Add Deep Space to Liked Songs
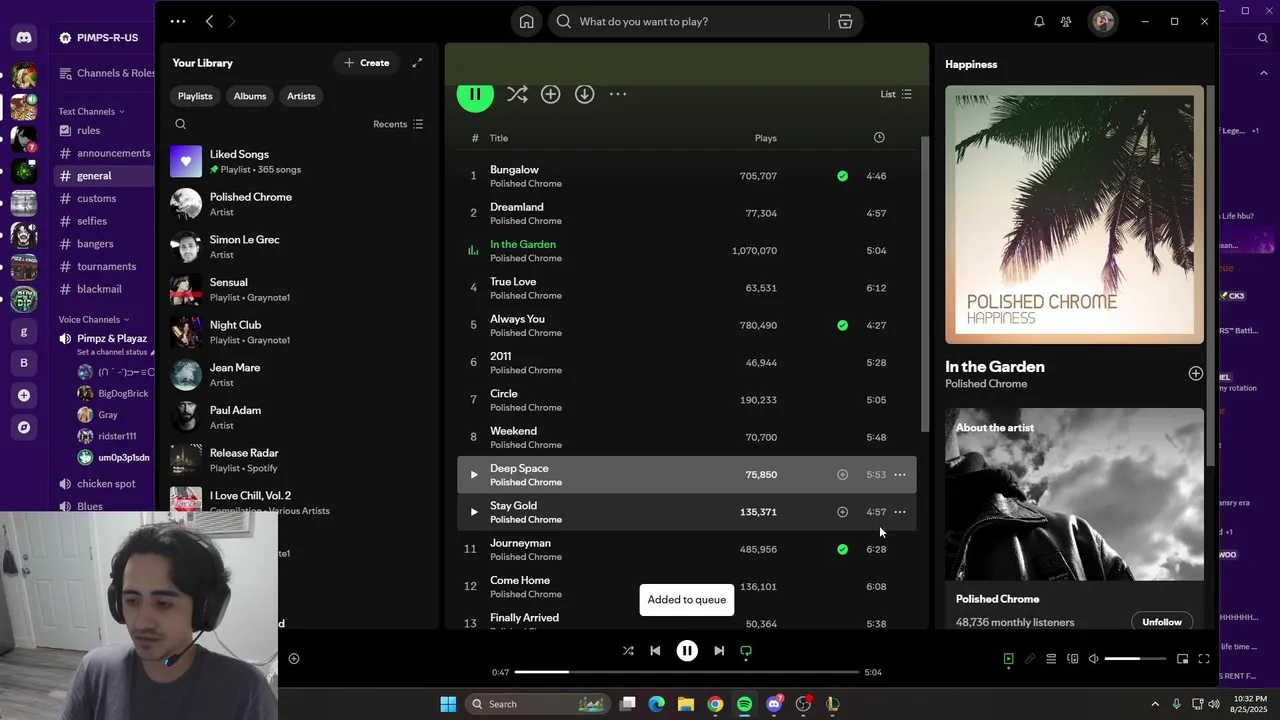1280x720 pixels. tap(842, 475)
